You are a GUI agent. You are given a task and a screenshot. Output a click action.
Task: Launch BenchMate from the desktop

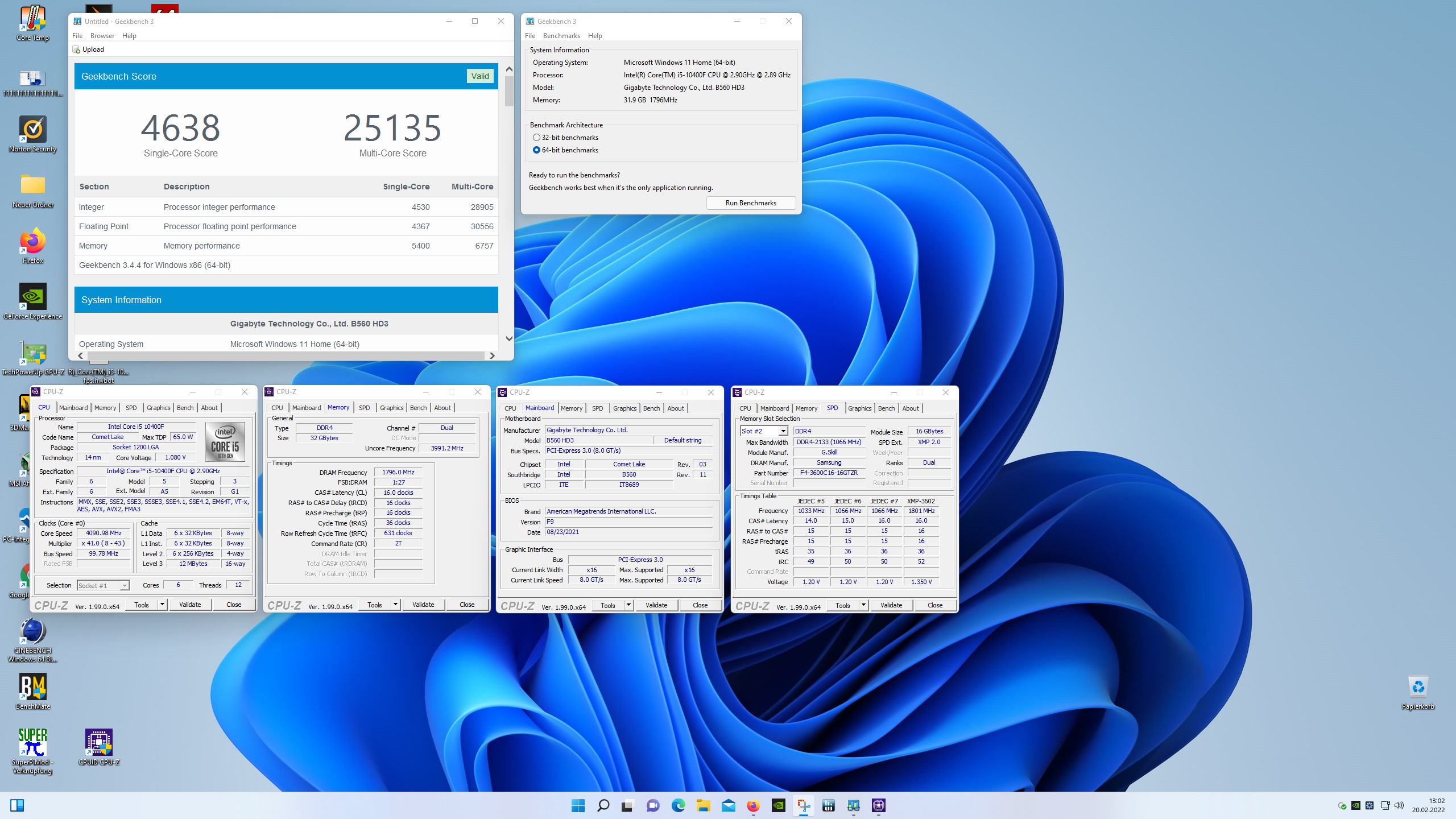32,691
